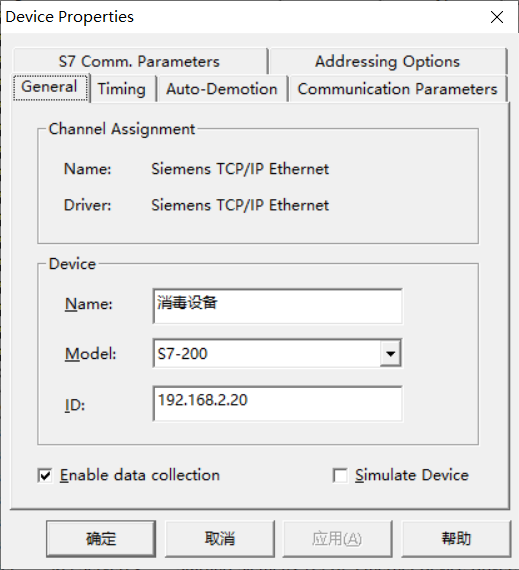Click the S7-200 text in the Model combo box
Image resolution: width=519 pixels, height=570 pixels.
(182, 354)
